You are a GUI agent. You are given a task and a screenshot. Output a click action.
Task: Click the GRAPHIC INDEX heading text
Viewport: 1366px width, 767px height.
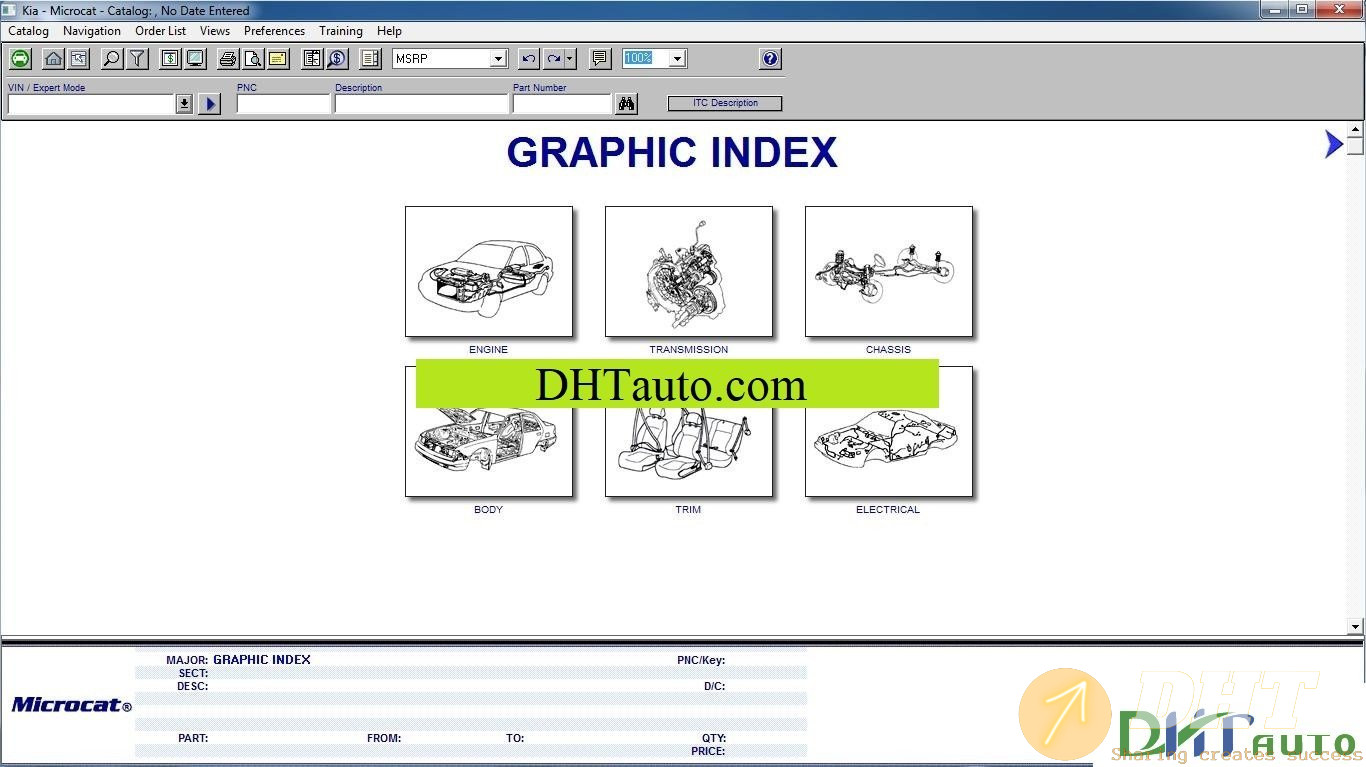coord(672,153)
